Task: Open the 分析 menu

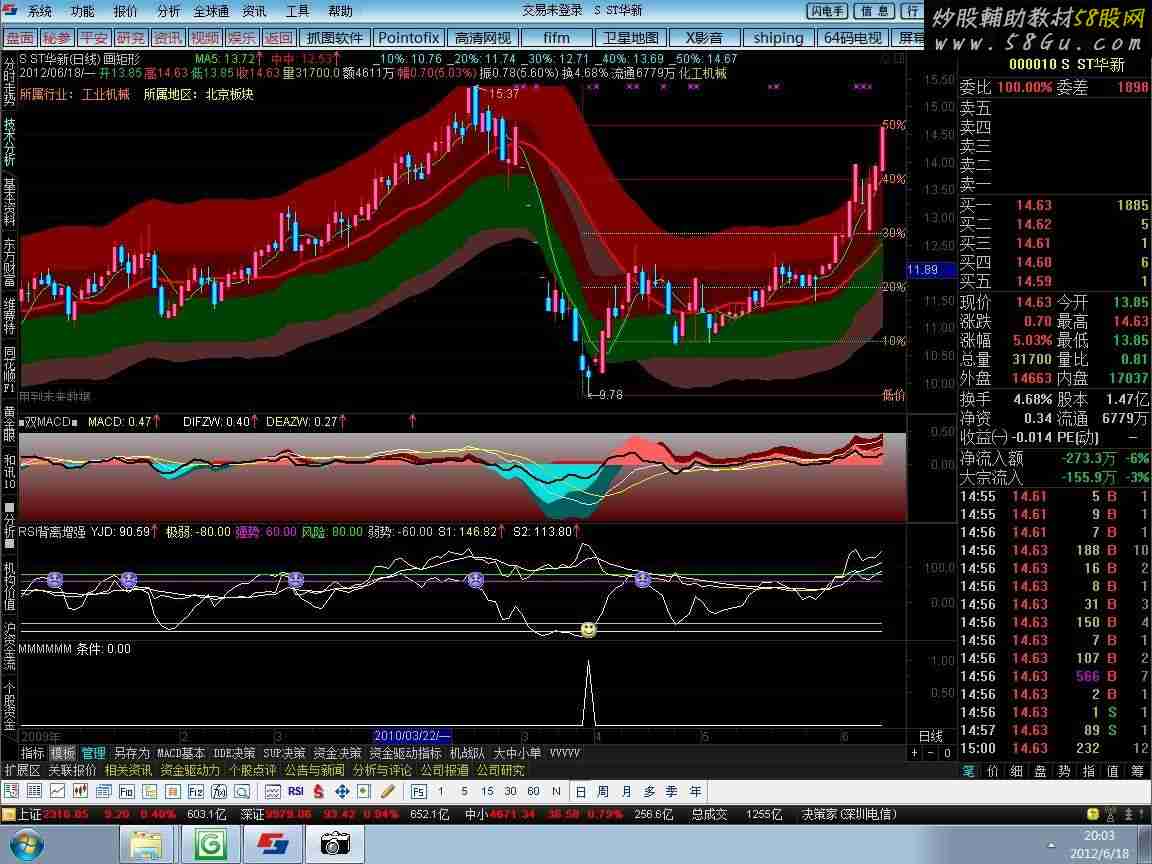Action: 168,11
